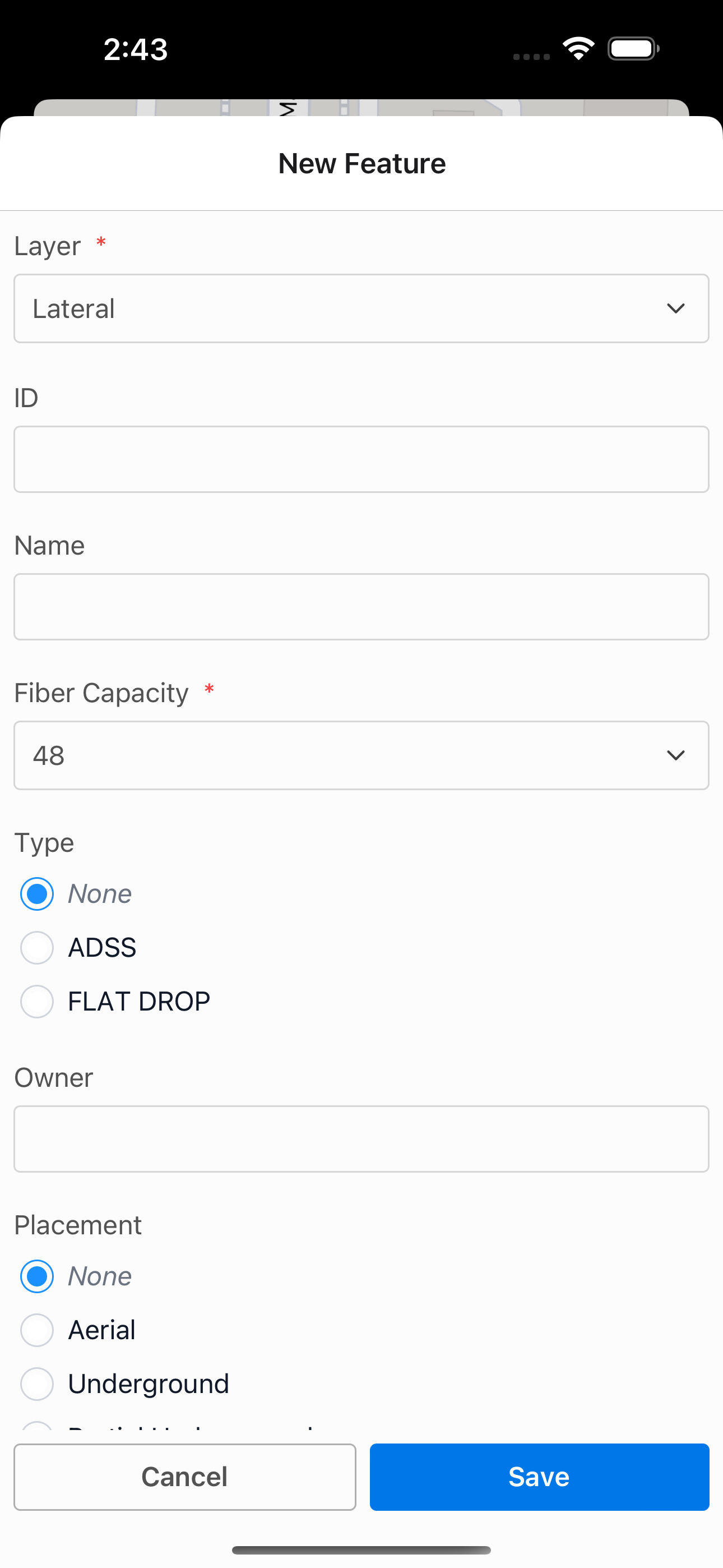The height and width of the screenshot is (1568, 723).
Task: Focus the Name text field
Action: [361, 607]
